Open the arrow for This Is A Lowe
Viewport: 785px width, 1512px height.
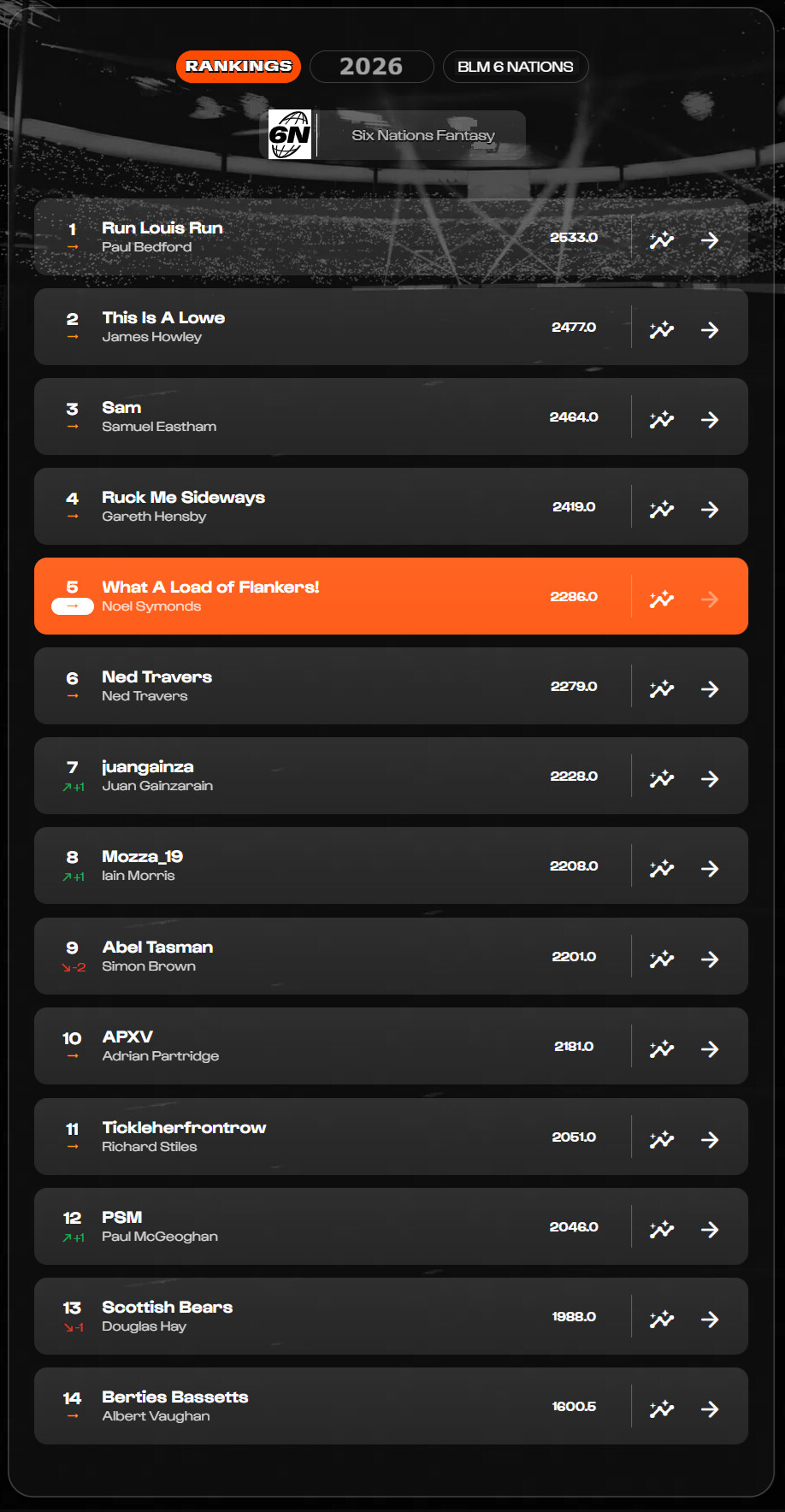click(710, 330)
